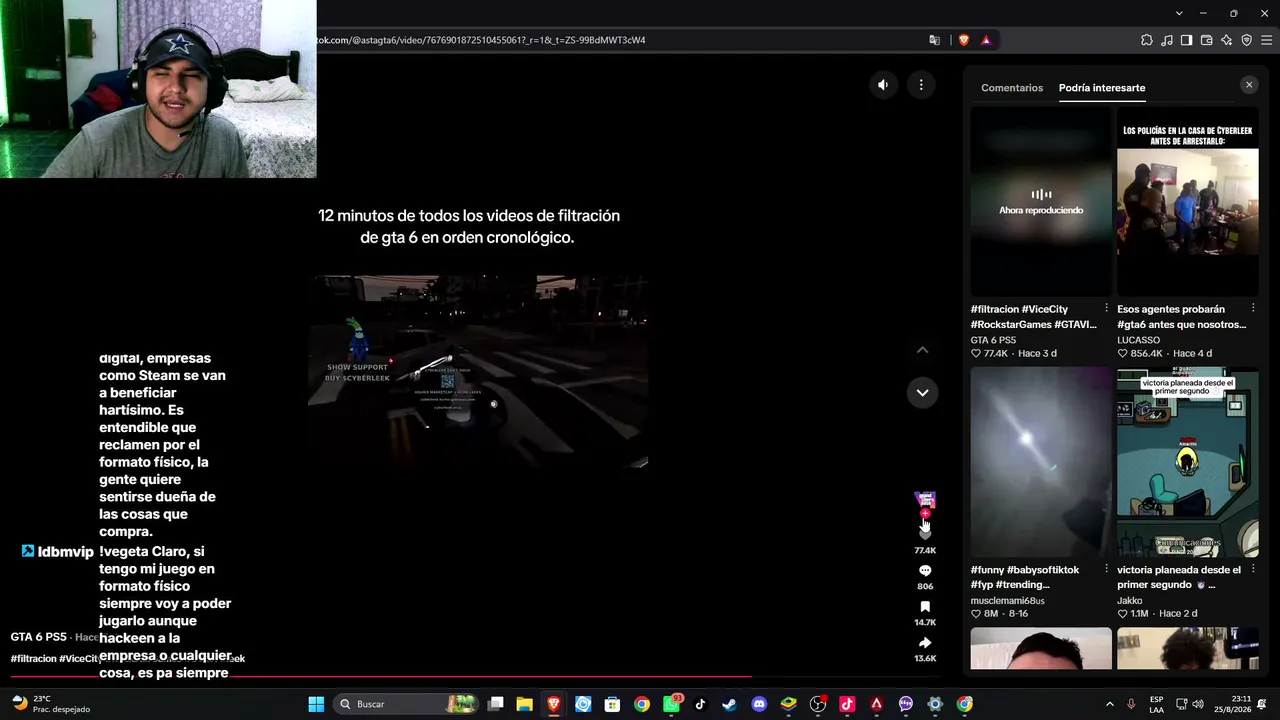
Task: Open the '#filtracion #ViceCity' video title
Action: coord(1034,317)
